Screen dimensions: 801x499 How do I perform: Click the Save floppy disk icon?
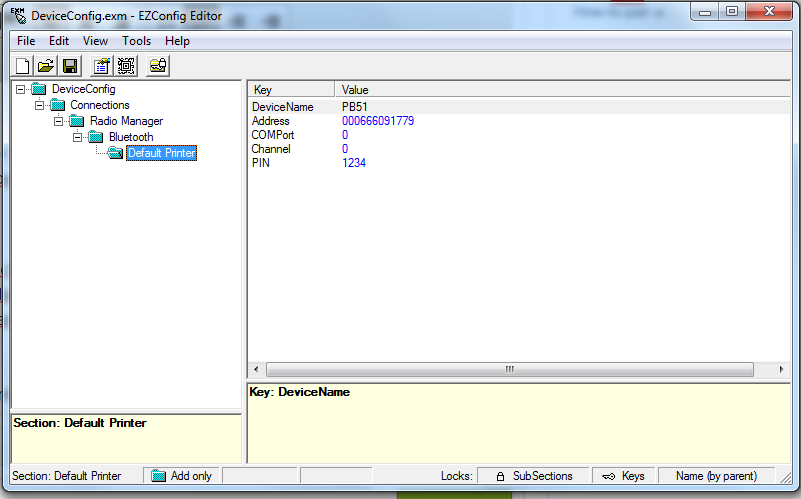click(70, 66)
